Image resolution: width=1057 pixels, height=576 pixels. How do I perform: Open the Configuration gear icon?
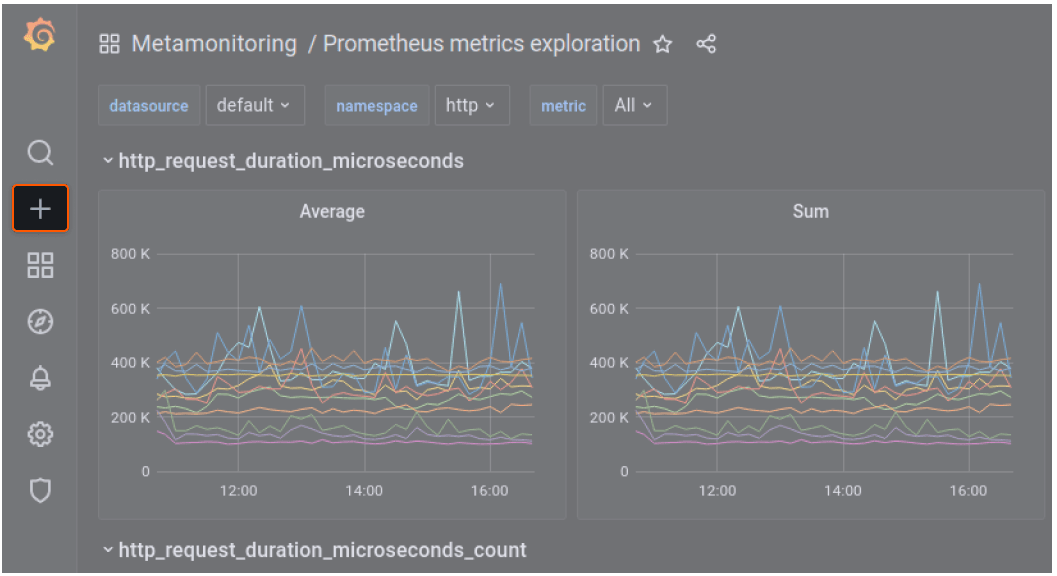[x=40, y=434]
